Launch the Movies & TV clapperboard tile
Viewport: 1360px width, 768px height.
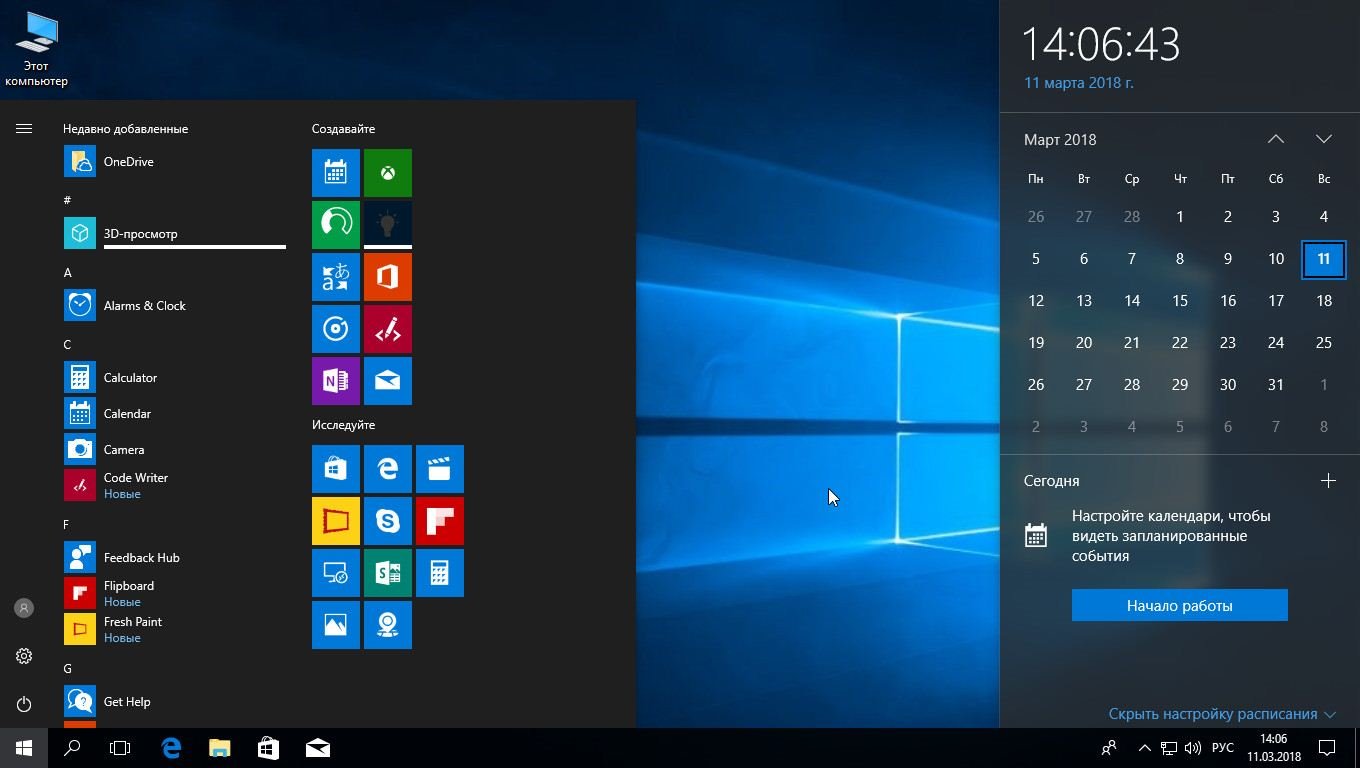tap(440, 469)
